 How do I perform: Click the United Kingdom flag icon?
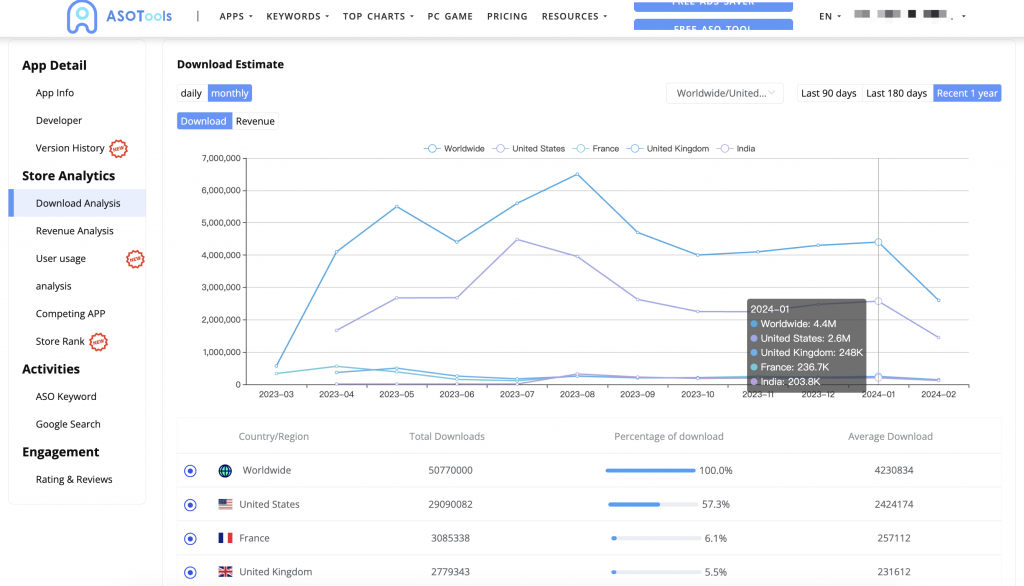point(225,572)
